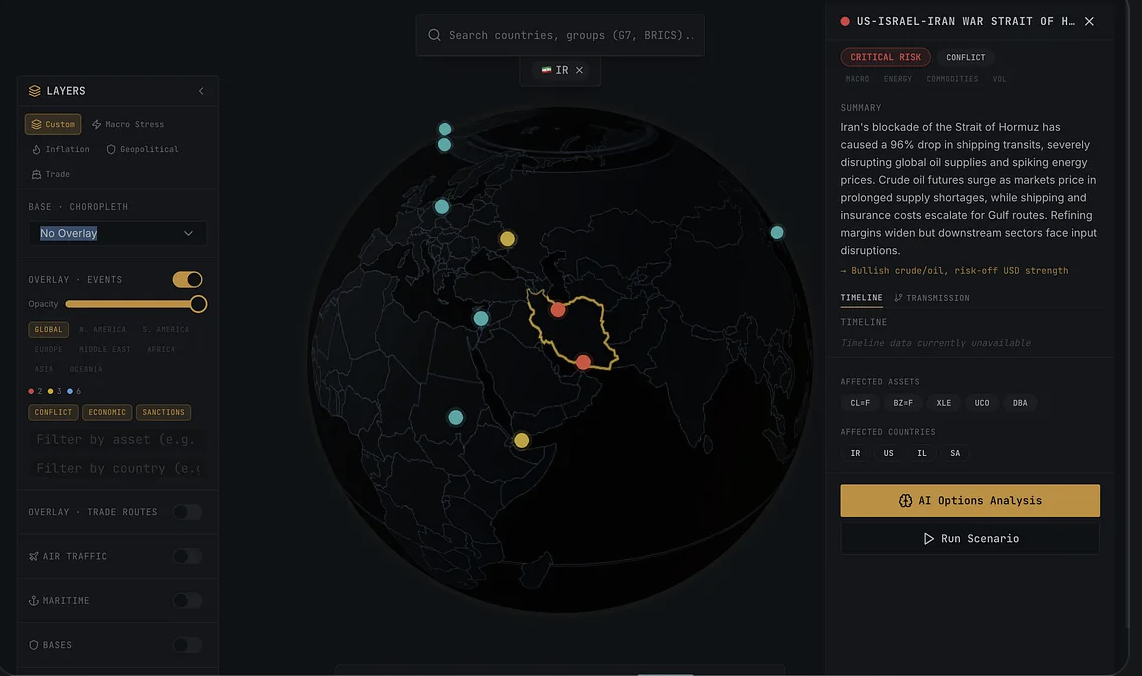Click the teal marker in central Africa

pyautogui.click(x=456, y=417)
